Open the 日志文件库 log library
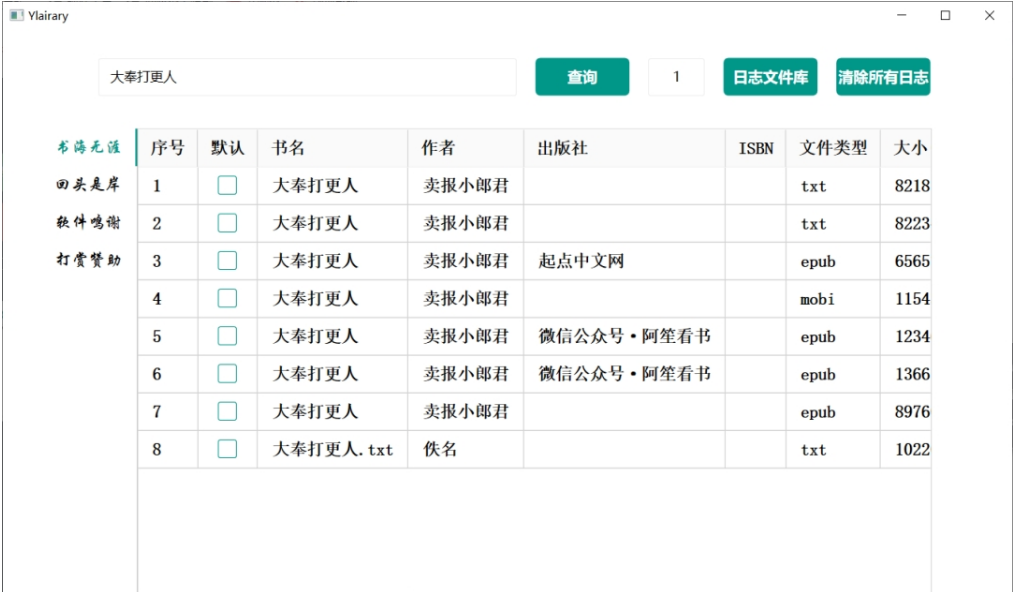1015x592 pixels. coord(769,77)
